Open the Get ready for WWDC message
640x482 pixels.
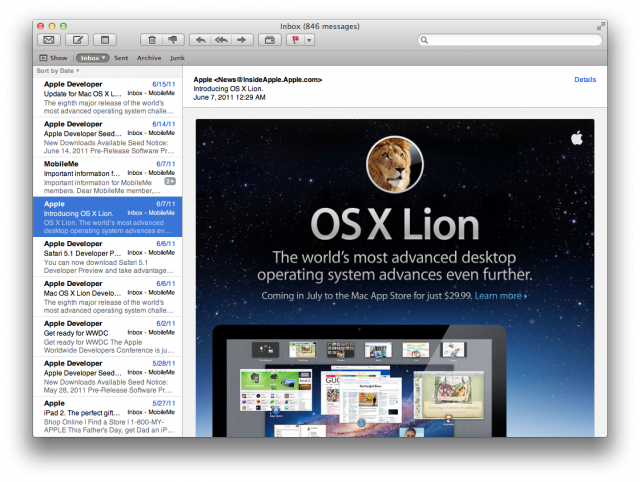108,337
